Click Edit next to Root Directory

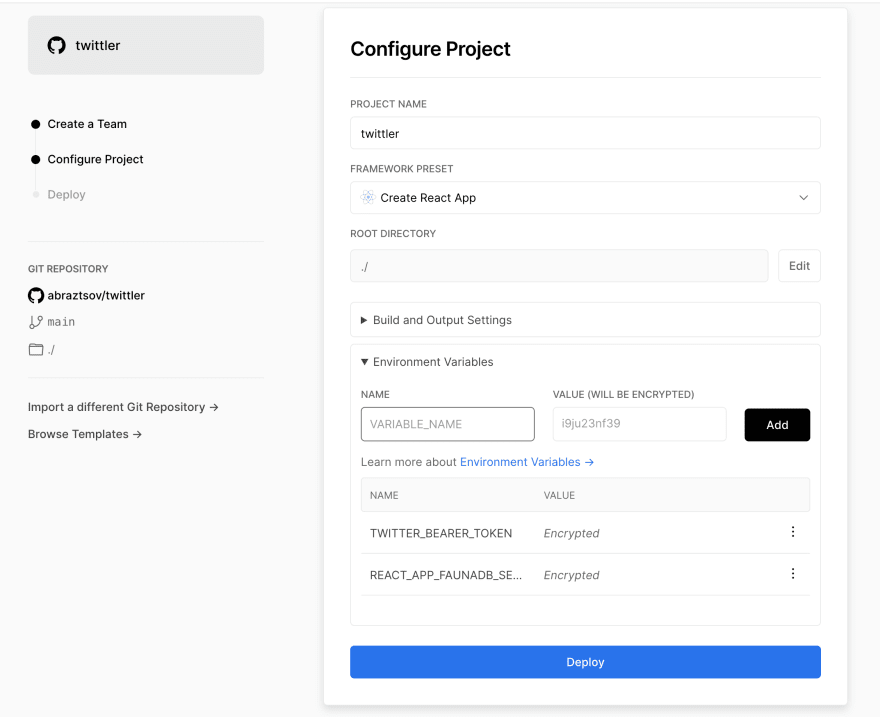[799, 266]
